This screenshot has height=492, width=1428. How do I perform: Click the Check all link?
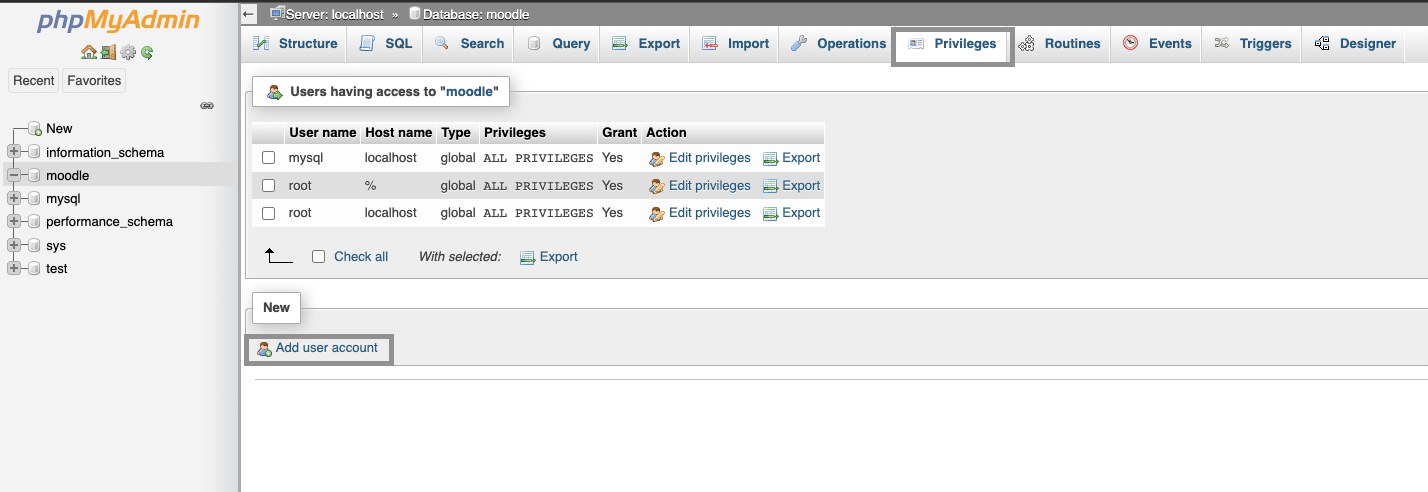361,257
